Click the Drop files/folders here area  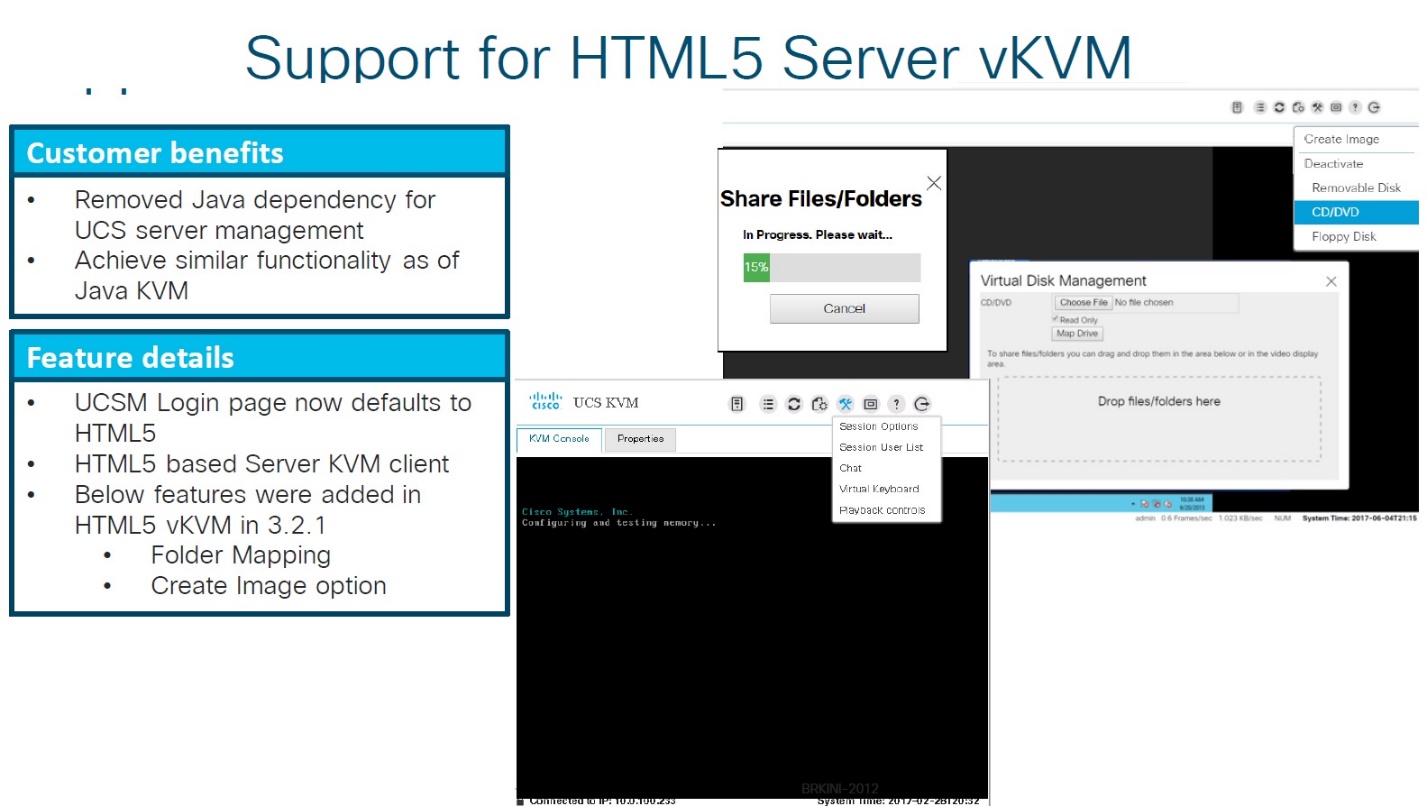pos(1159,418)
